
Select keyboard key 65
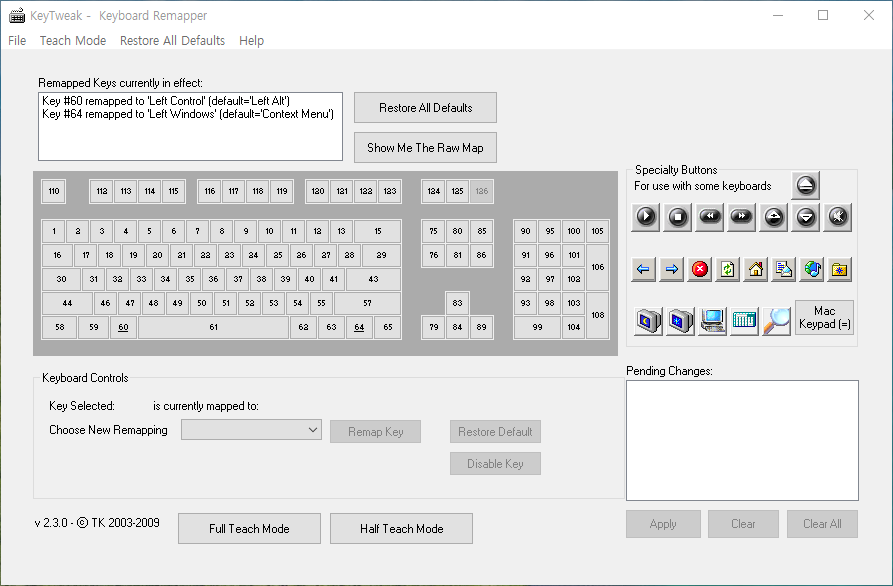coord(388,327)
